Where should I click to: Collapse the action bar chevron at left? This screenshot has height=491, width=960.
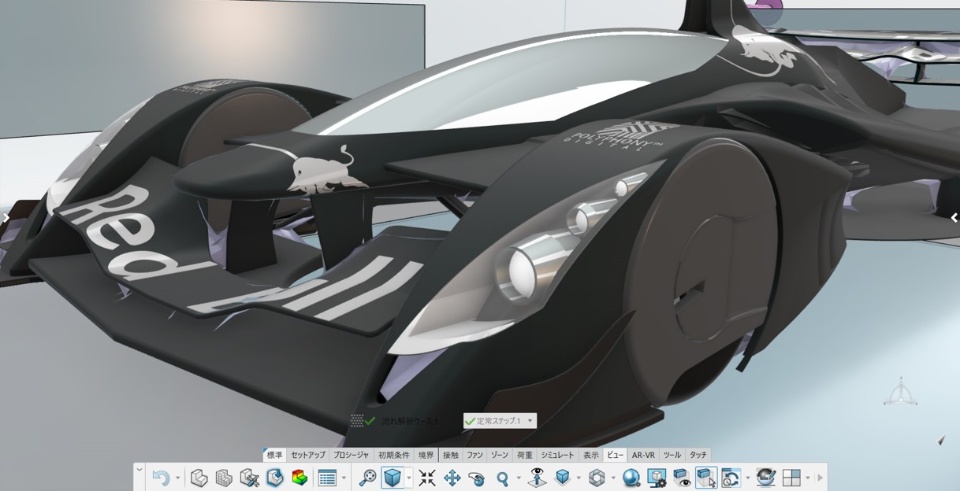140,470
